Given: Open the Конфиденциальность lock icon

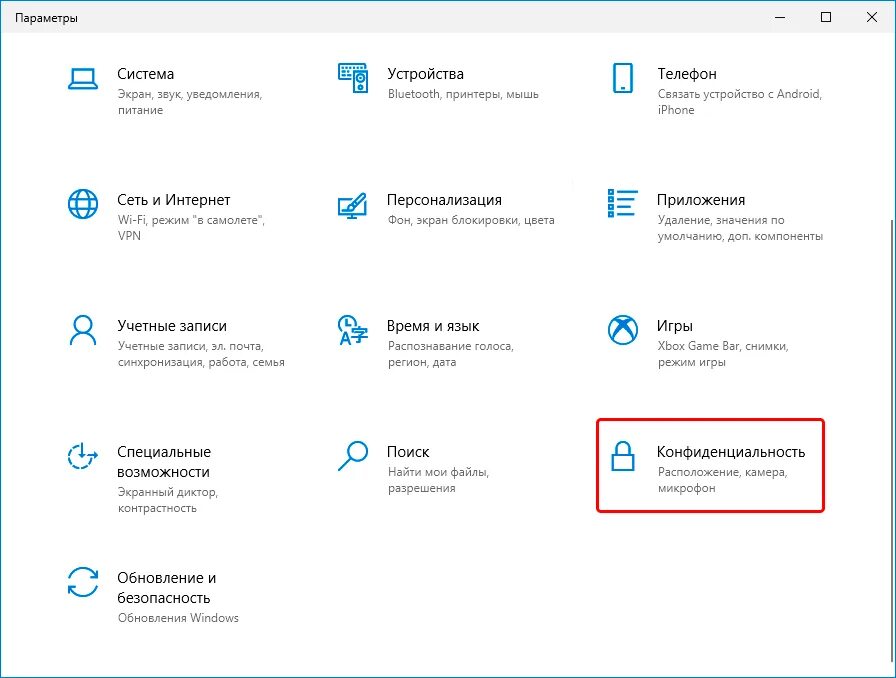Looking at the screenshot, I should point(622,456).
